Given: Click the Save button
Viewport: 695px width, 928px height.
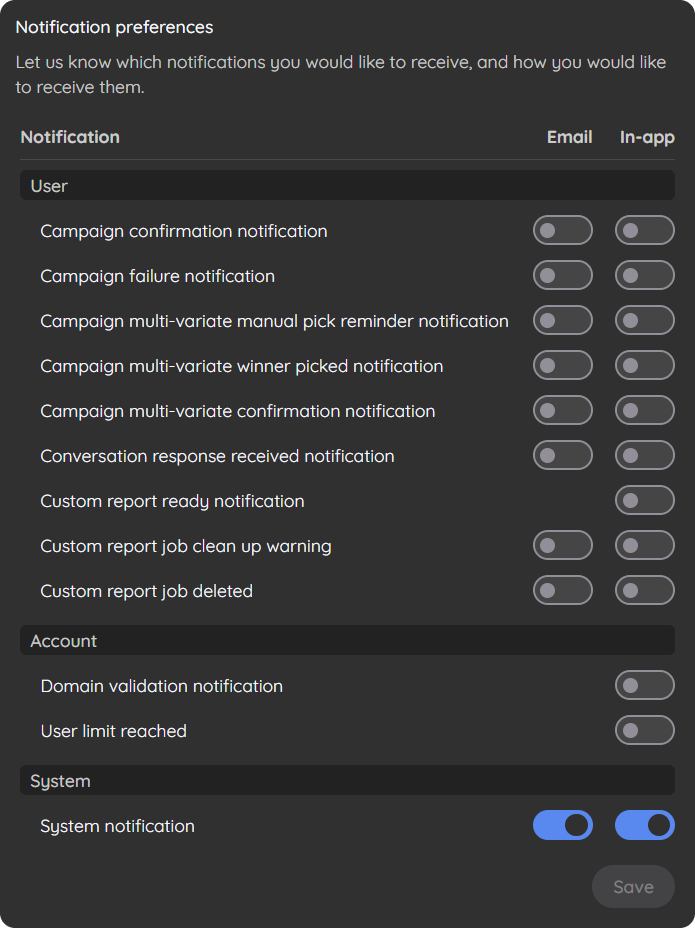Looking at the screenshot, I should [633, 887].
